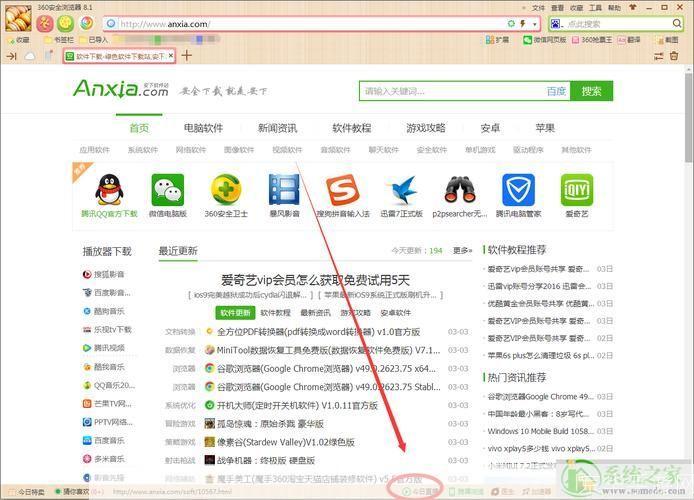Click the sidebar arrow icon in tab bar
The image size is (694, 500).
[x=11, y=56]
